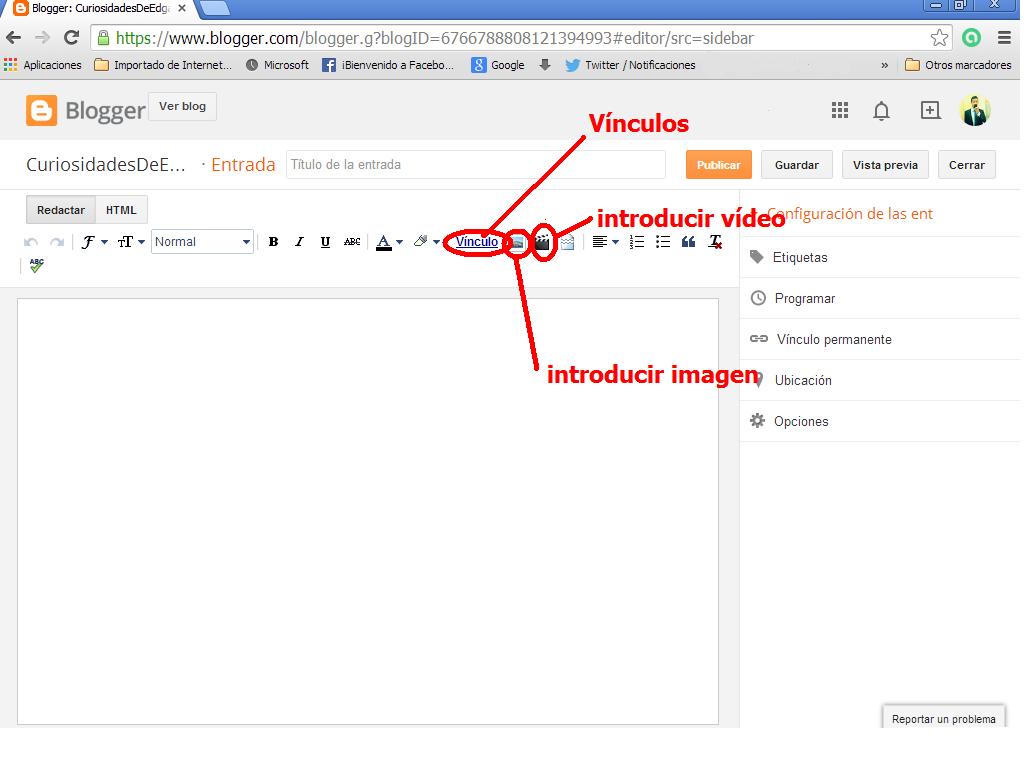
Task: Go back in browser history
Action: point(14,38)
